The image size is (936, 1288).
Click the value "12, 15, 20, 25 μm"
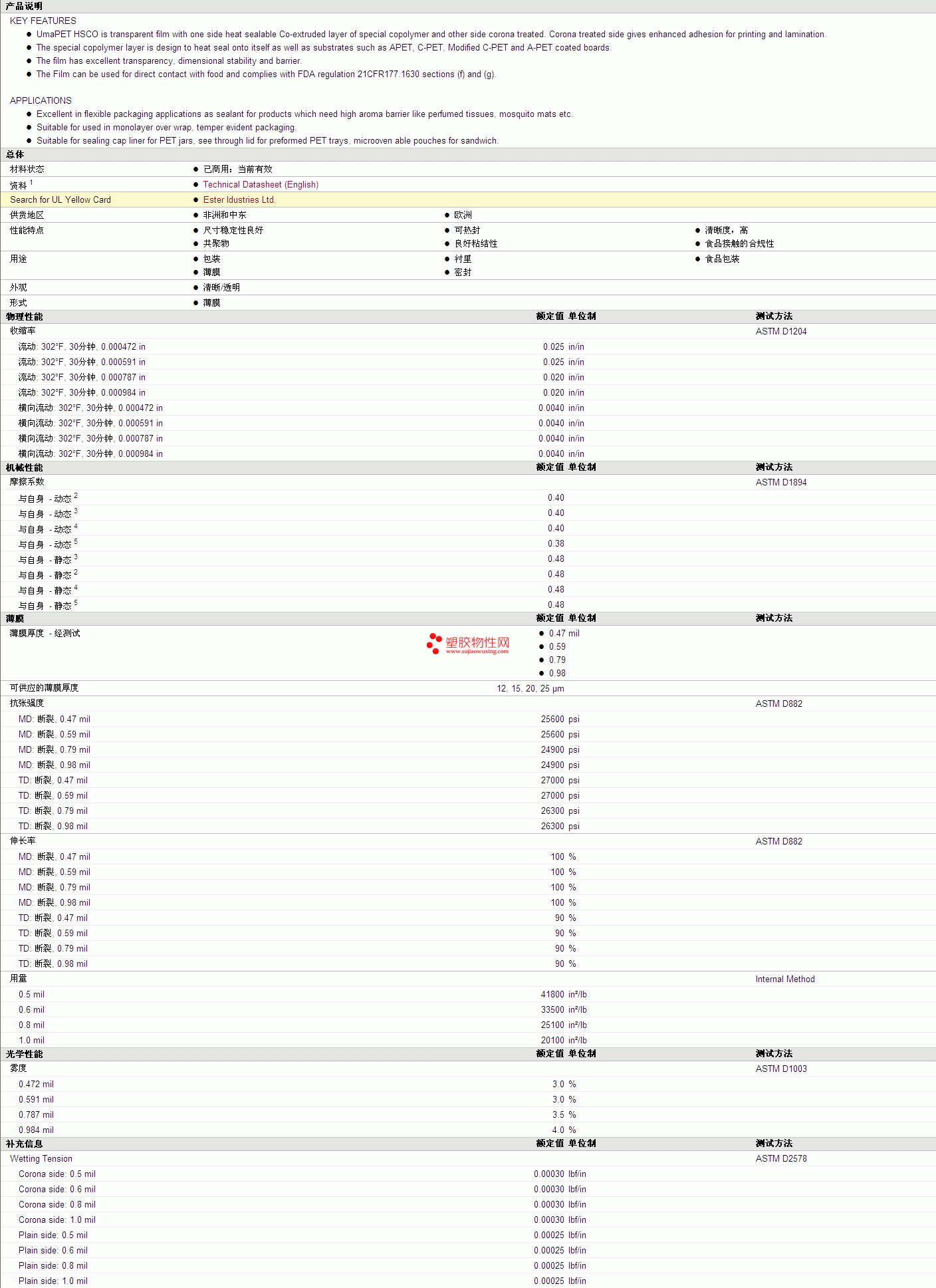tap(530, 689)
